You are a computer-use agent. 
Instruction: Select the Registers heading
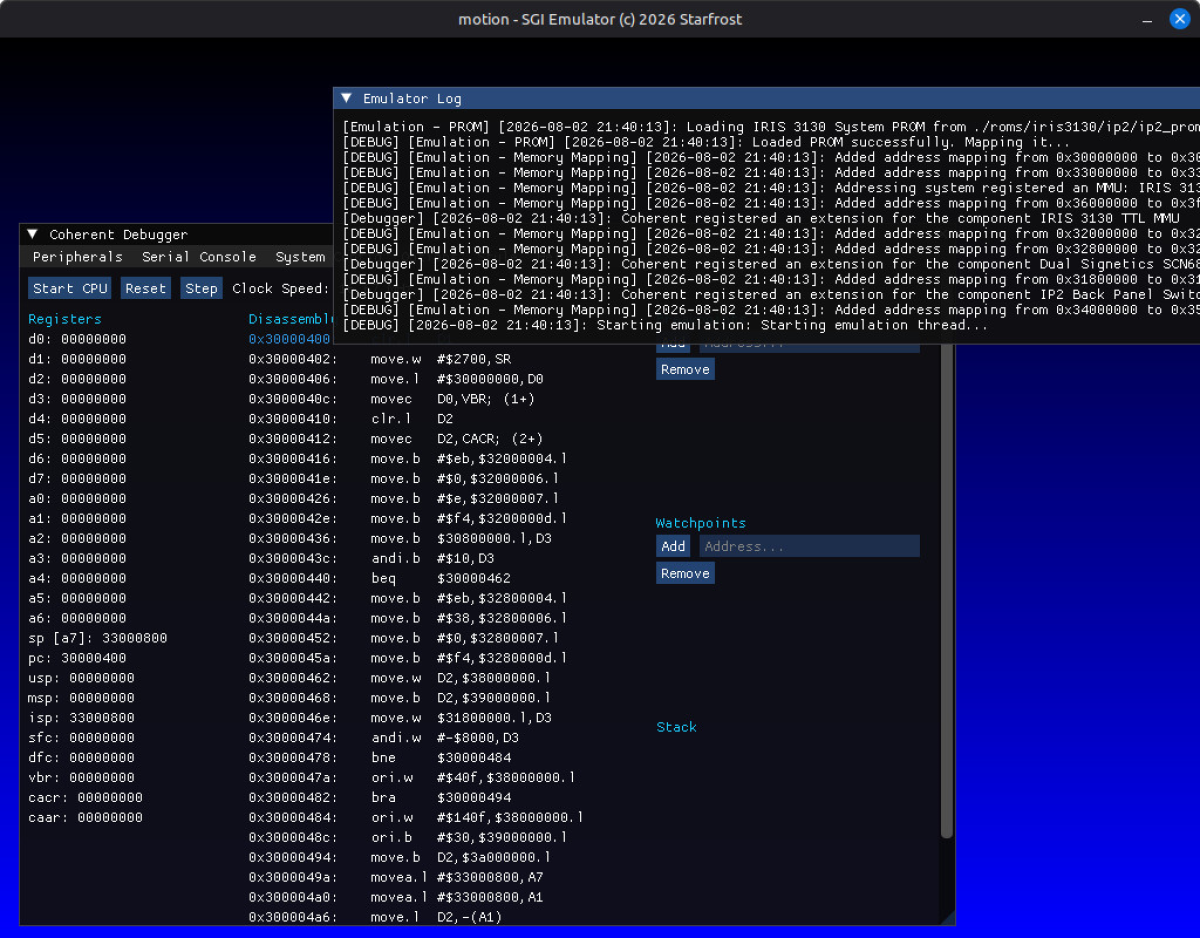coord(65,319)
